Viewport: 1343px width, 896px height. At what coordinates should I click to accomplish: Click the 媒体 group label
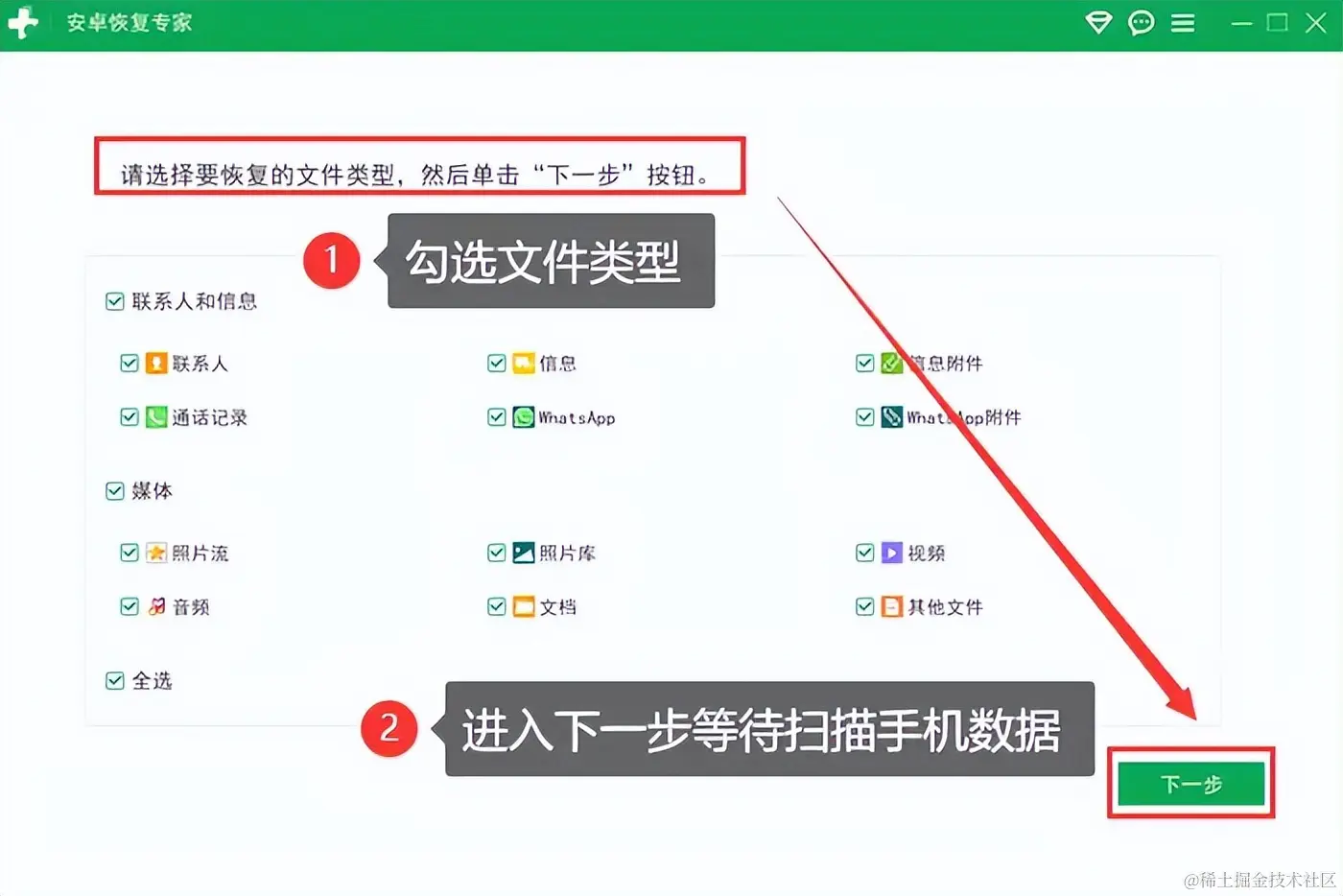coord(152,491)
